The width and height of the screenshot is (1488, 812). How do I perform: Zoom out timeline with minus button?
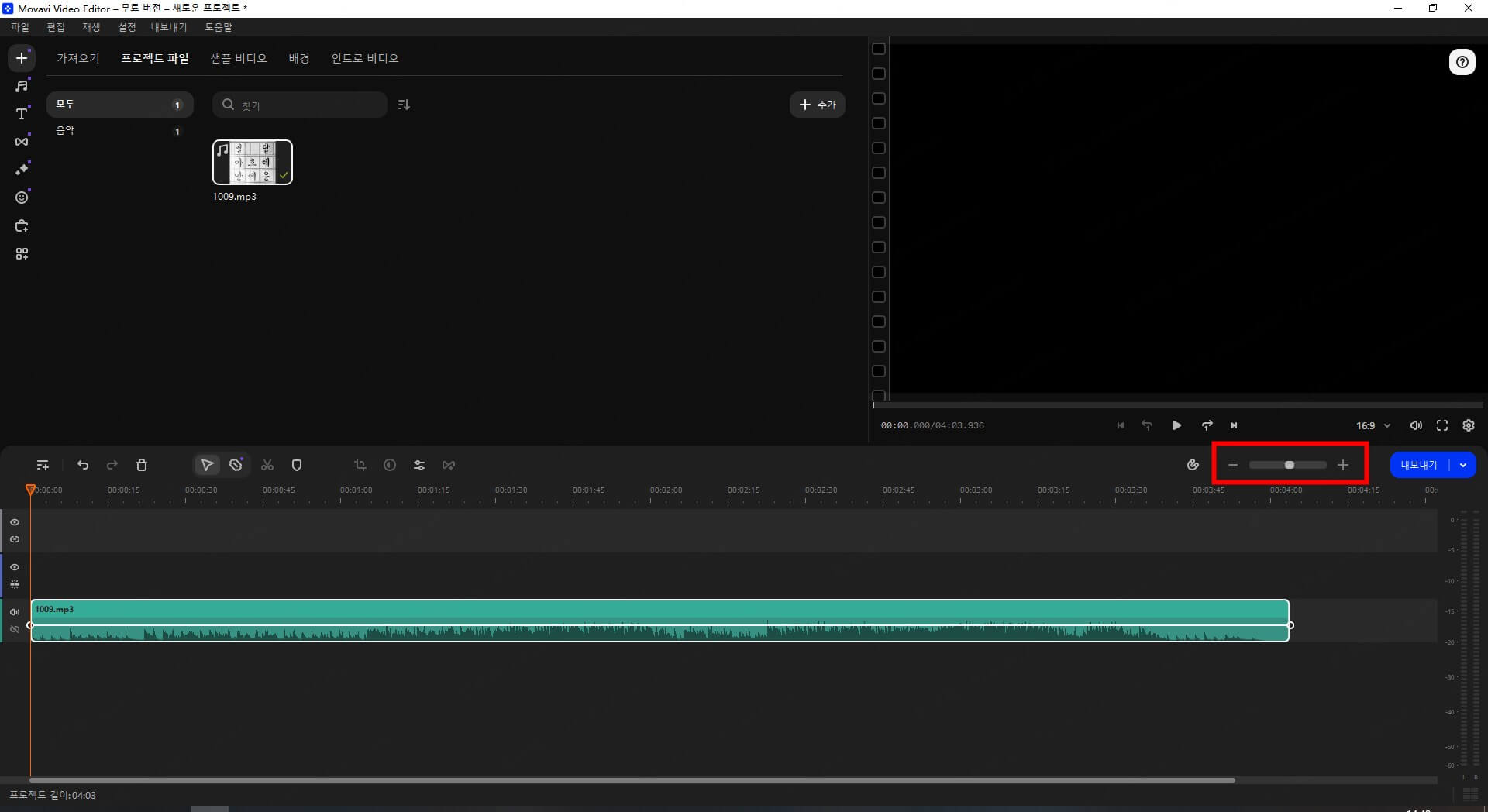1233,465
